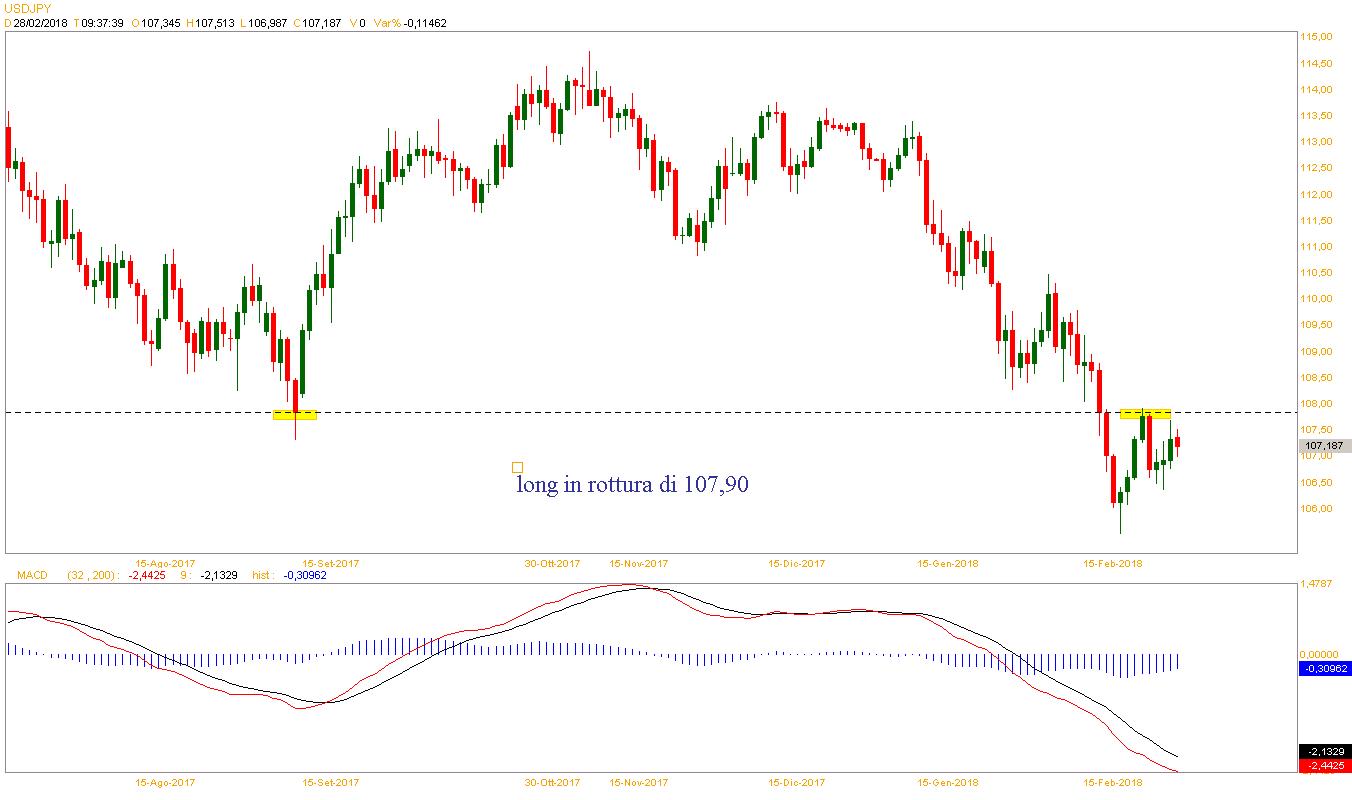This screenshot has height=800, width=1352.
Task: Click the yellow highlight at the February 2018 highs
Action: coord(1145,413)
